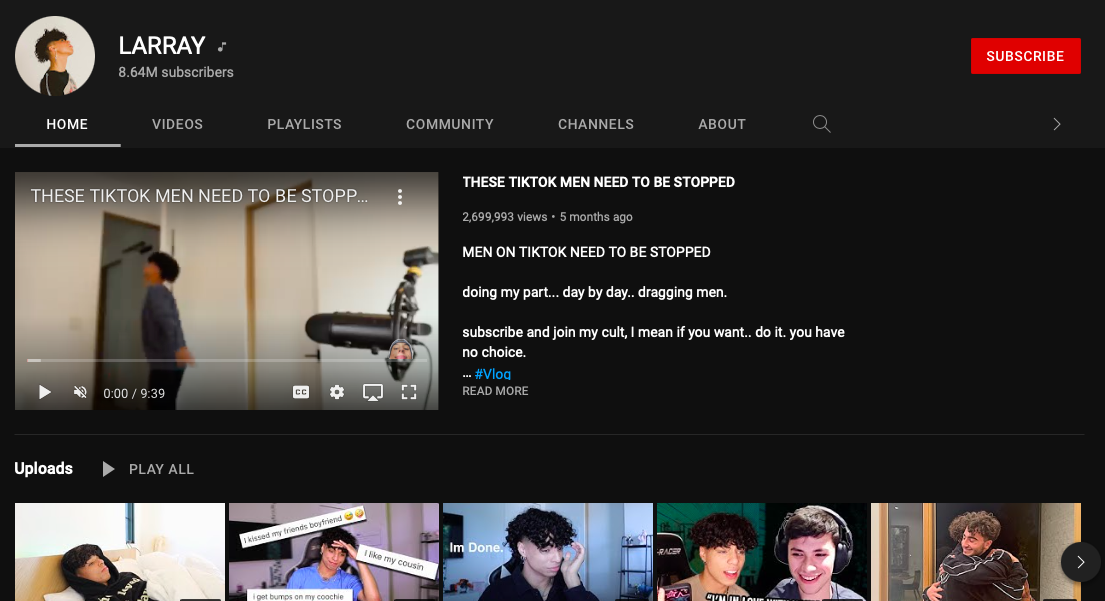Click the '8.64M subscribers' text

coord(176,72)
